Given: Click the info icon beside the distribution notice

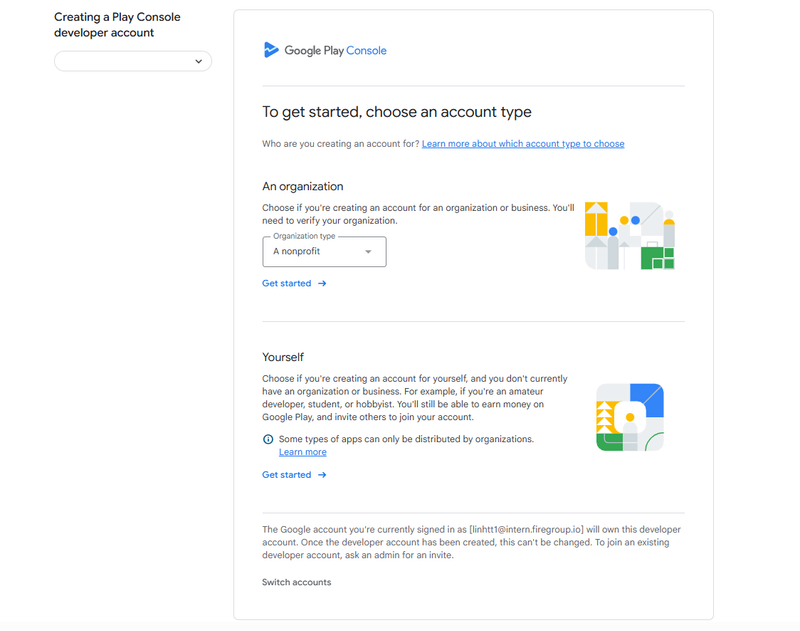Looking at the screenshot, I should (266, 438).
